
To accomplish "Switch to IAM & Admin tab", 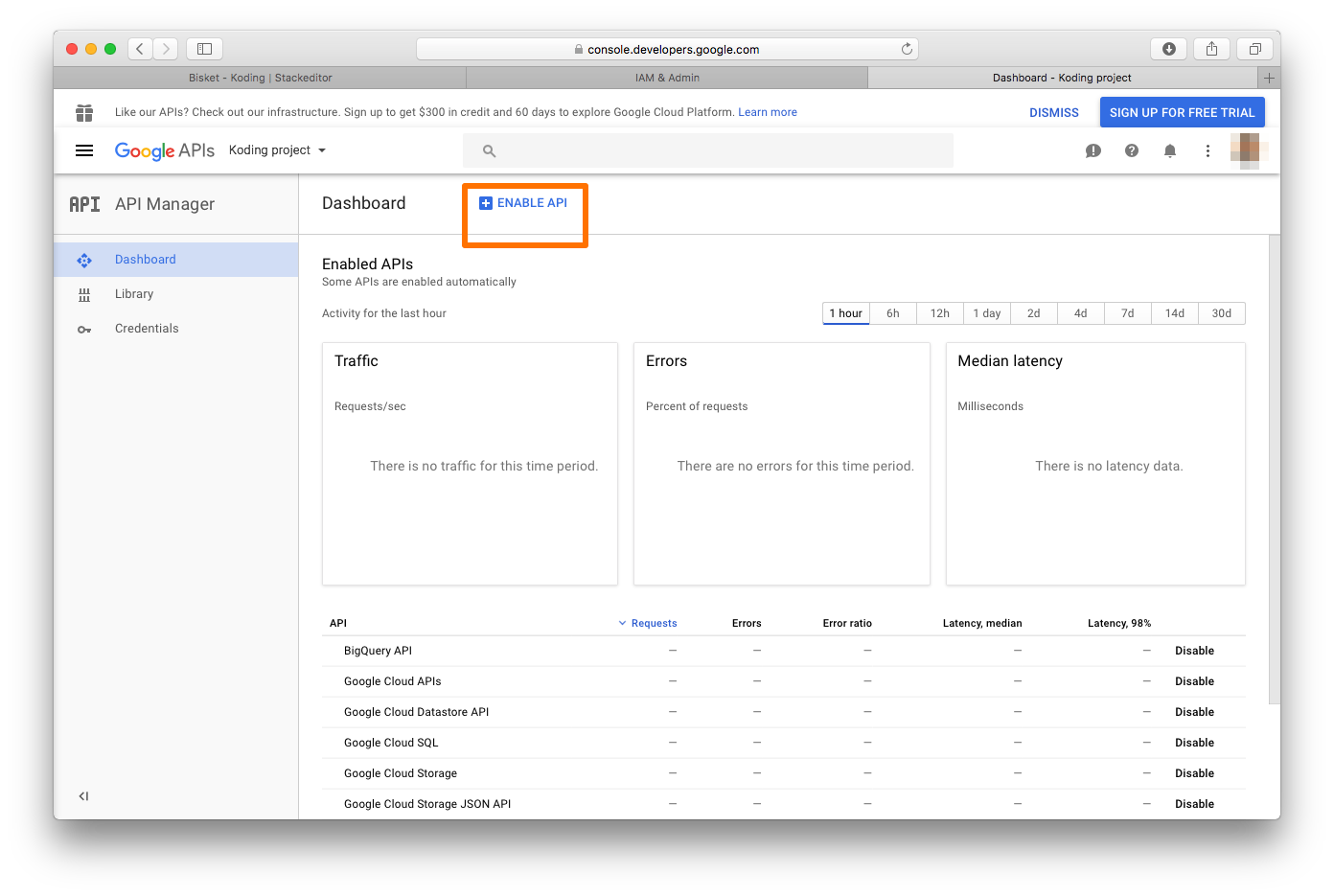I will tap(667, 78).
